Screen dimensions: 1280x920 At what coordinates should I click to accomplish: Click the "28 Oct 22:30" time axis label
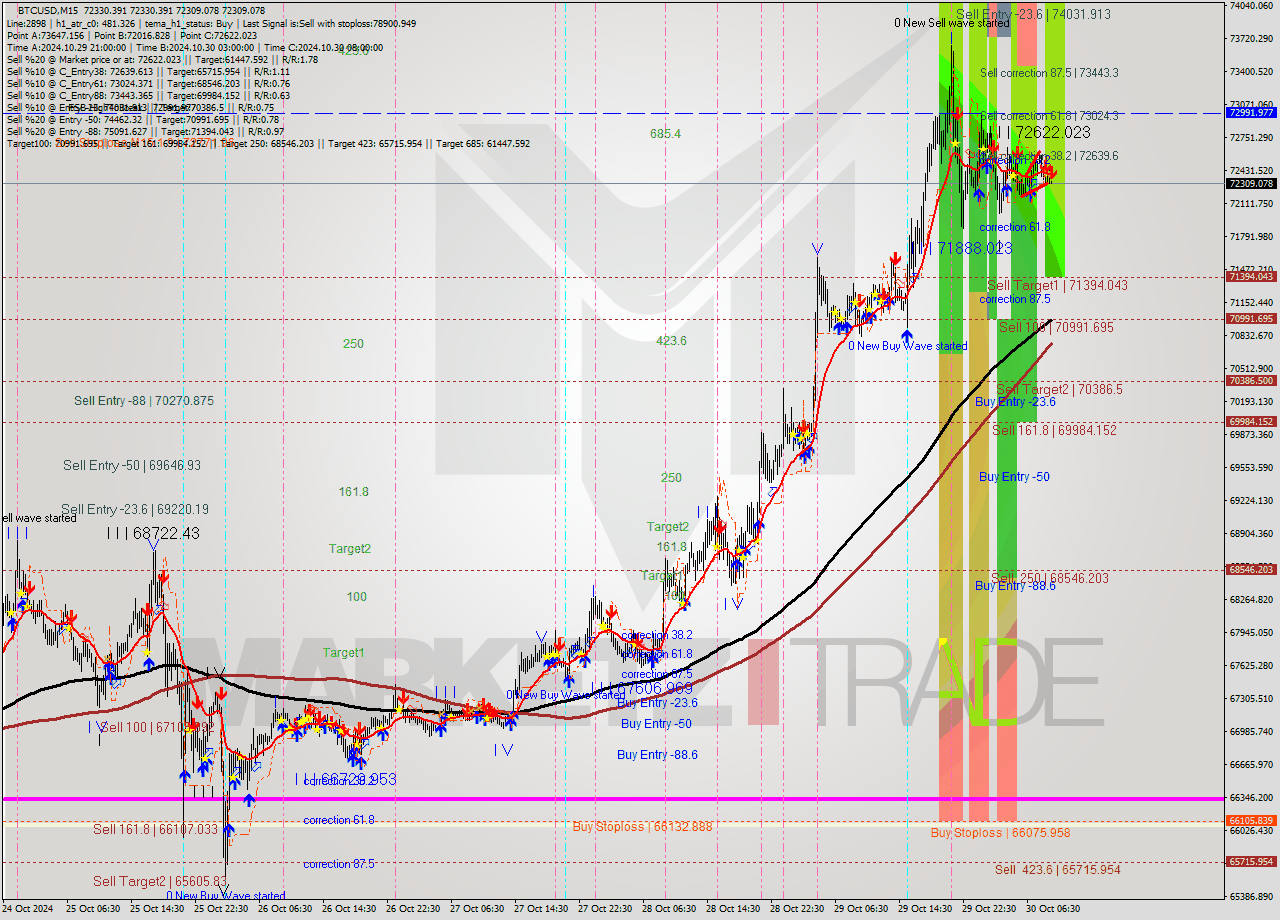click(799, 909)
